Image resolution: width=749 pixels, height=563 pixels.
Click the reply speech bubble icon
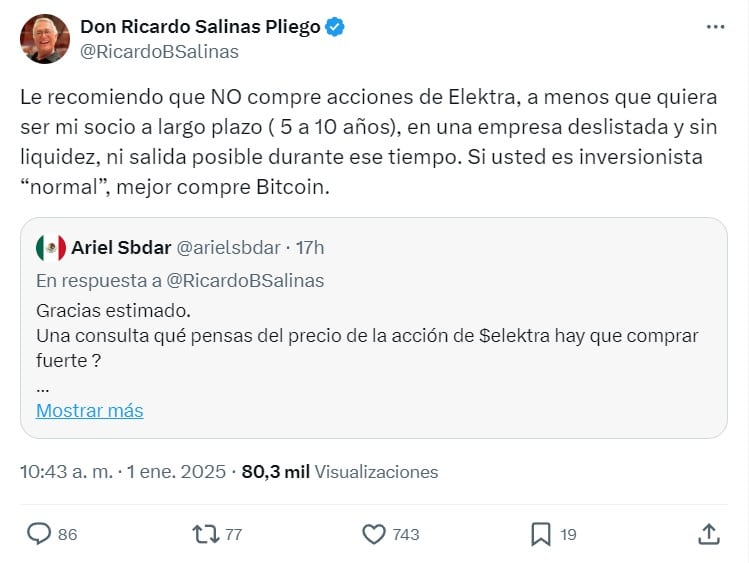39,534
